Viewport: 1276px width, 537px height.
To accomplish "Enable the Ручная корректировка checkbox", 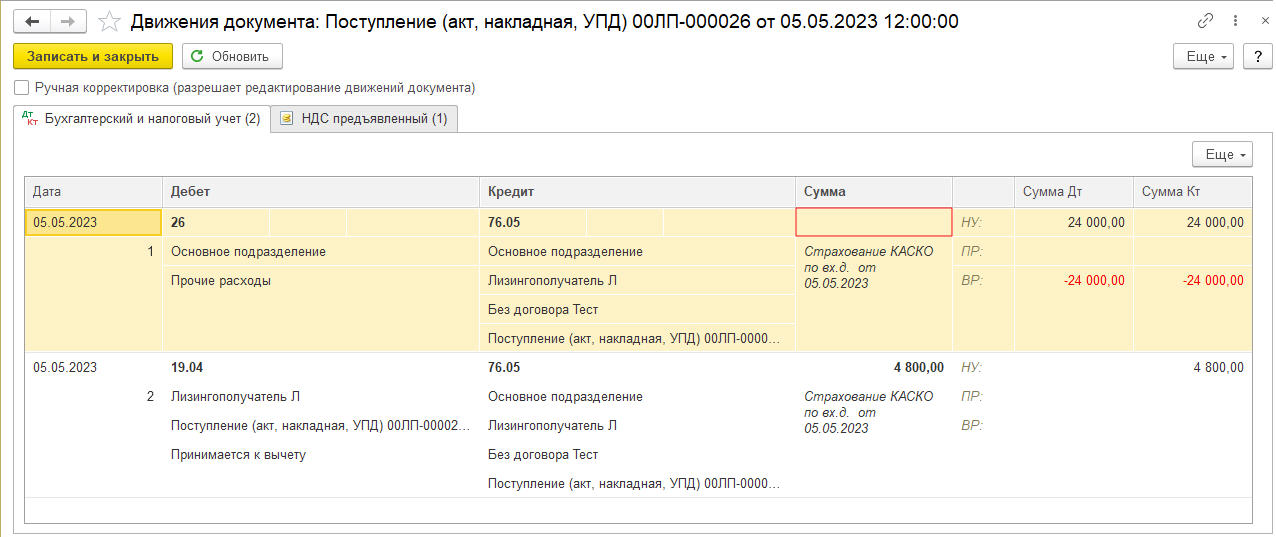I will [x=22, y=88].
